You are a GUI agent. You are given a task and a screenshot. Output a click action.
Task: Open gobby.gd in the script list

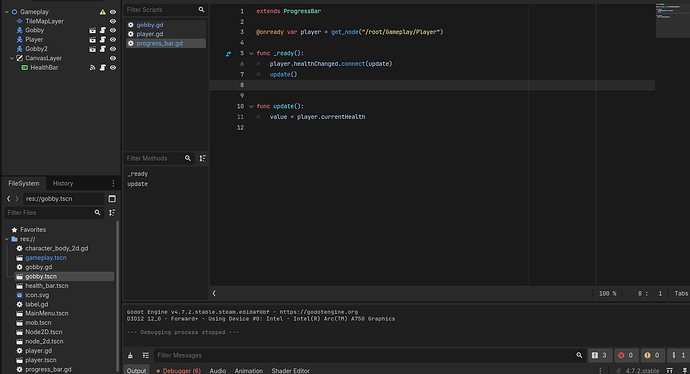coord(150,25)
